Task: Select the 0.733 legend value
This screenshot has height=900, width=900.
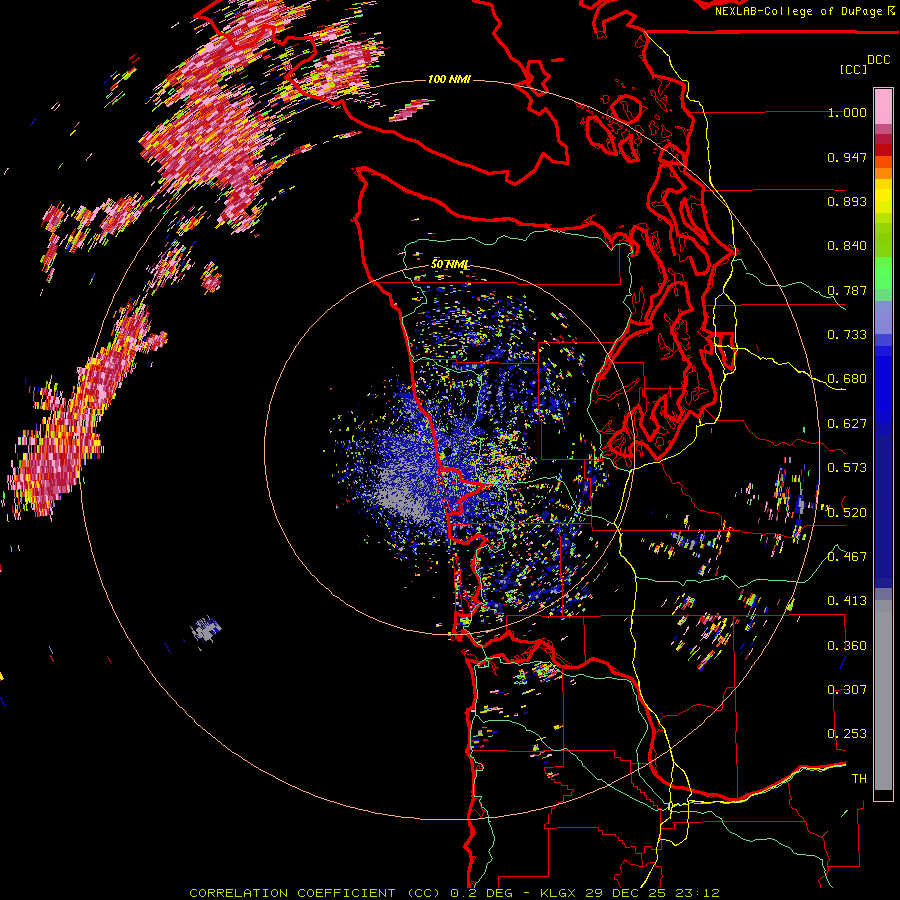Action: point(847,335)
